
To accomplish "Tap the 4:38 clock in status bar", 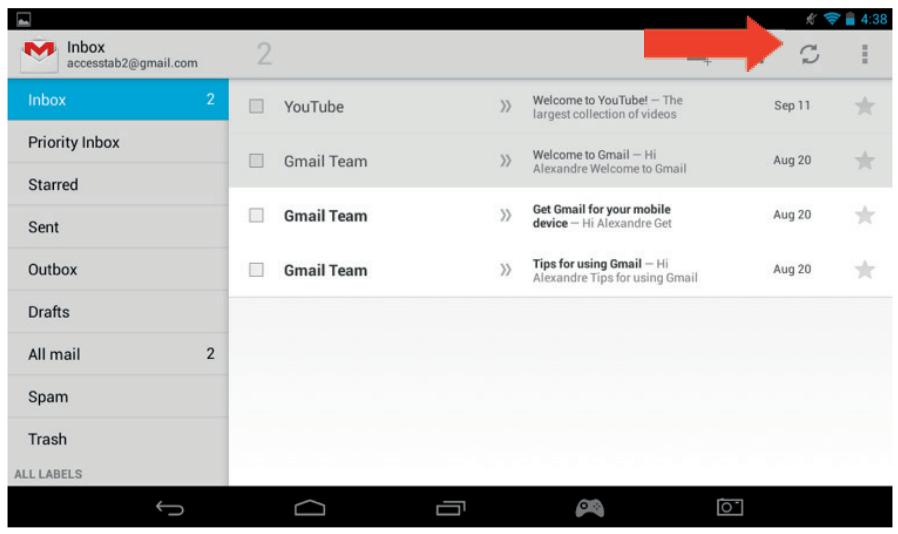I will [873, 19].
